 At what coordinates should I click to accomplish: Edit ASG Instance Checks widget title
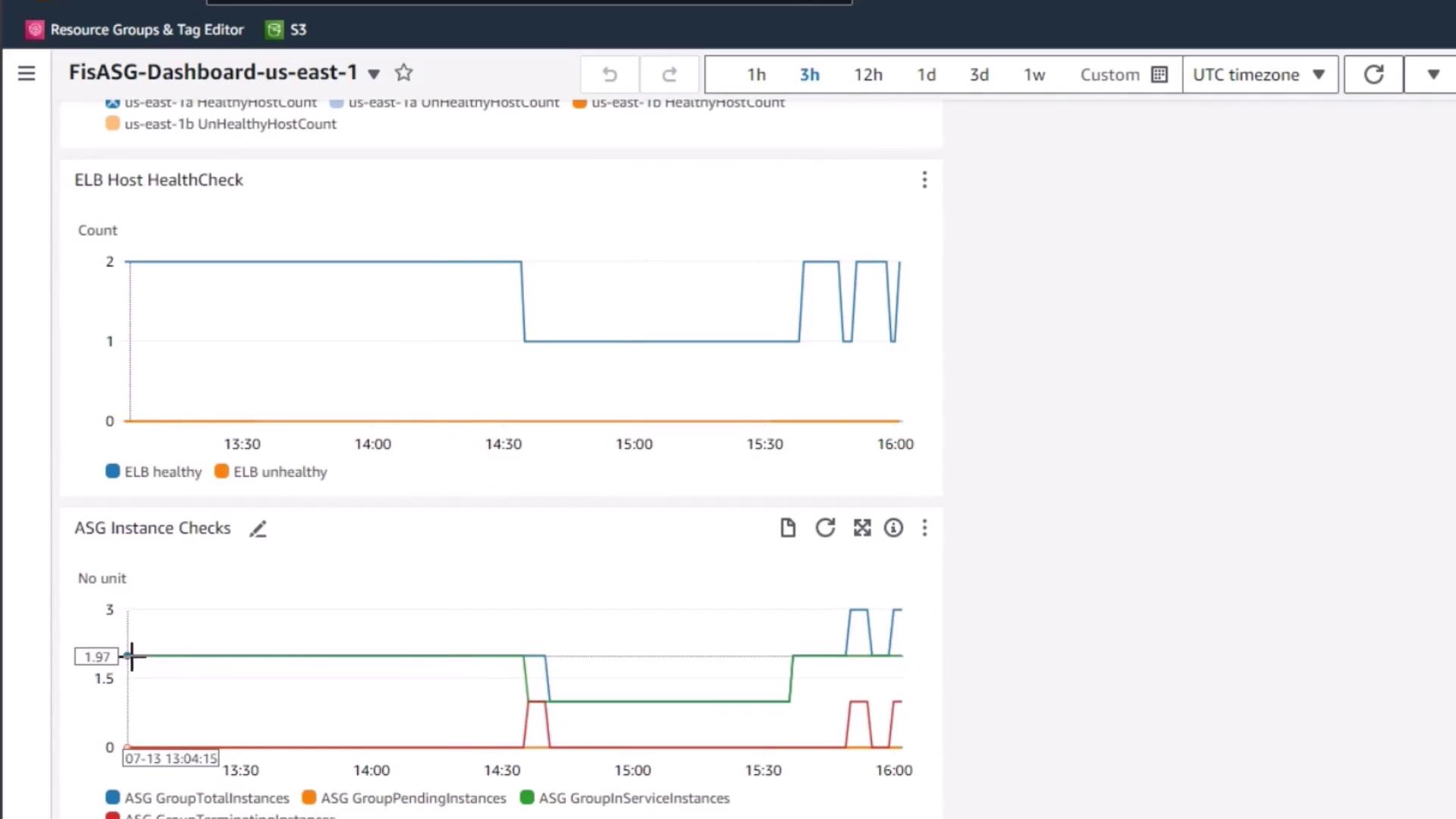pos(258,529)
